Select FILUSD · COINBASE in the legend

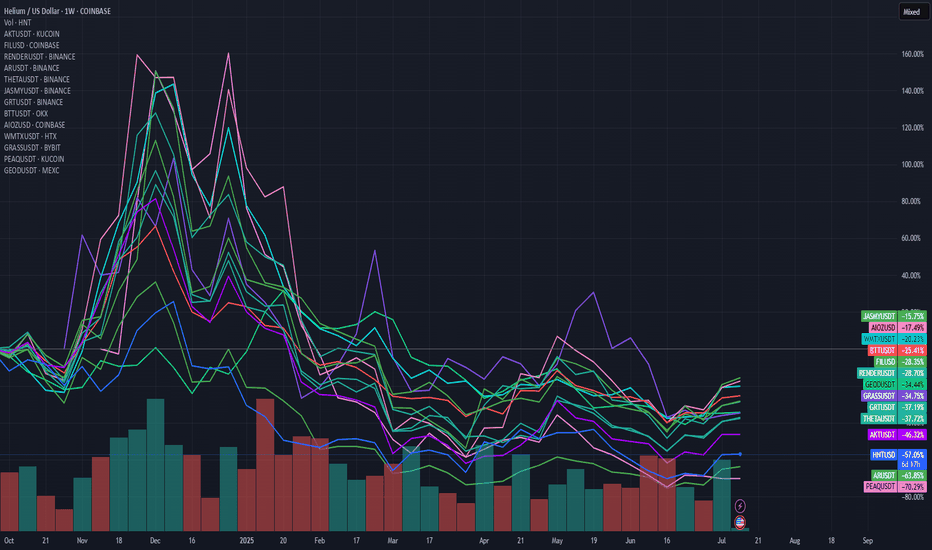[x=32, y=45]
